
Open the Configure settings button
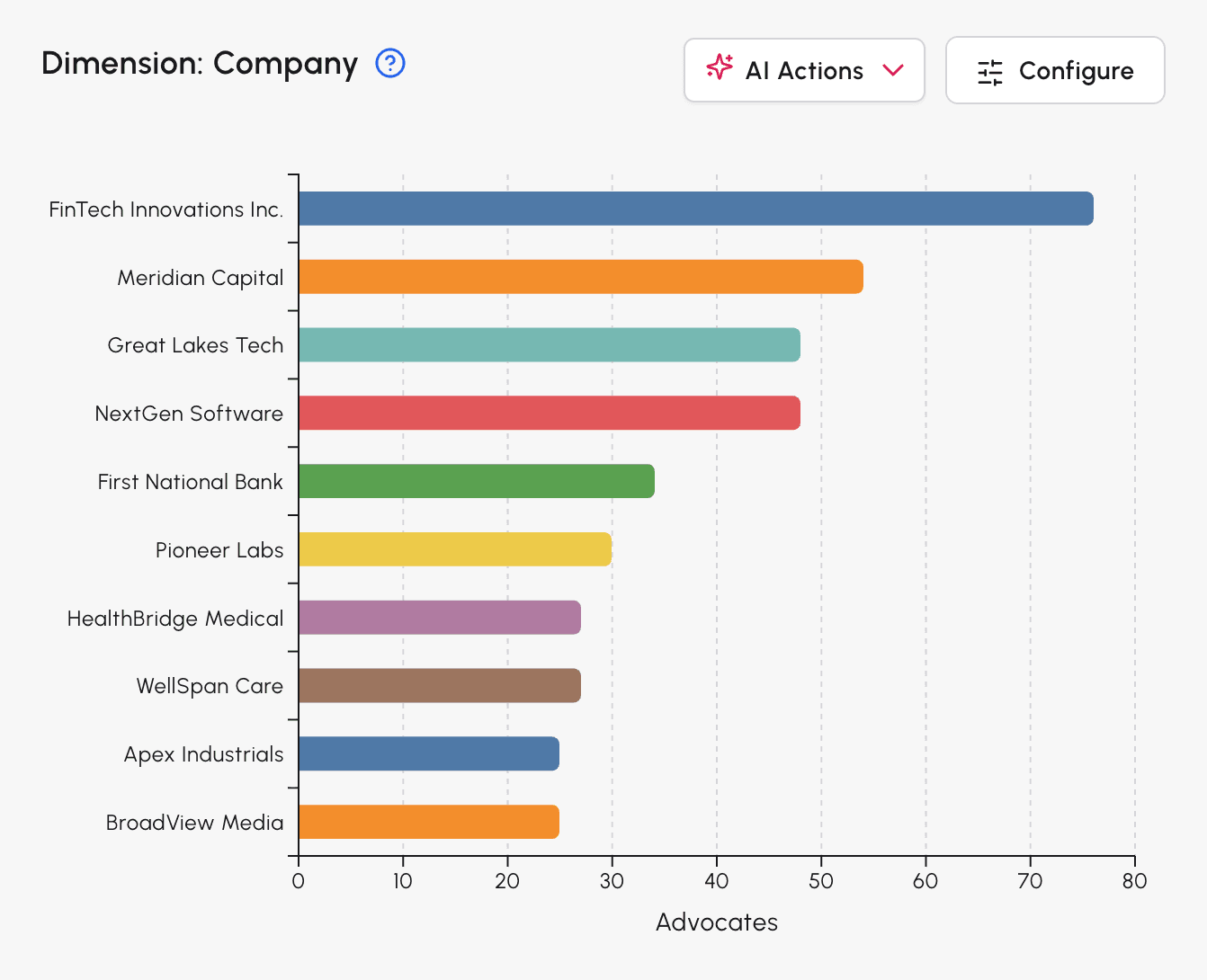coord(1055,70)
